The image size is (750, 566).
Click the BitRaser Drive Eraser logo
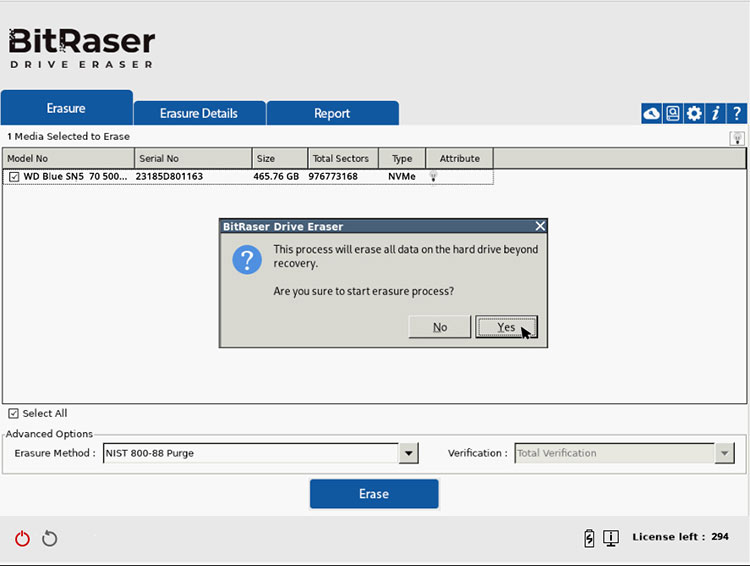coord(82,48)
